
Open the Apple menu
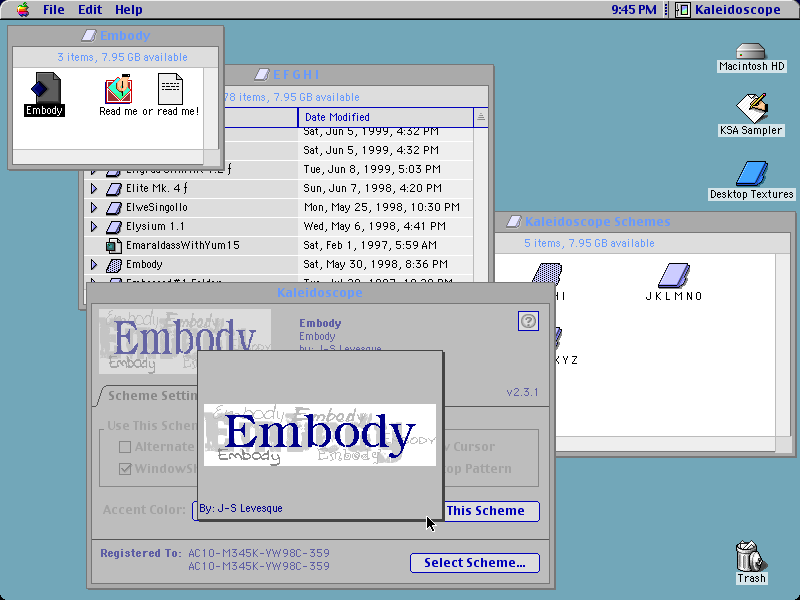(23, 10)
